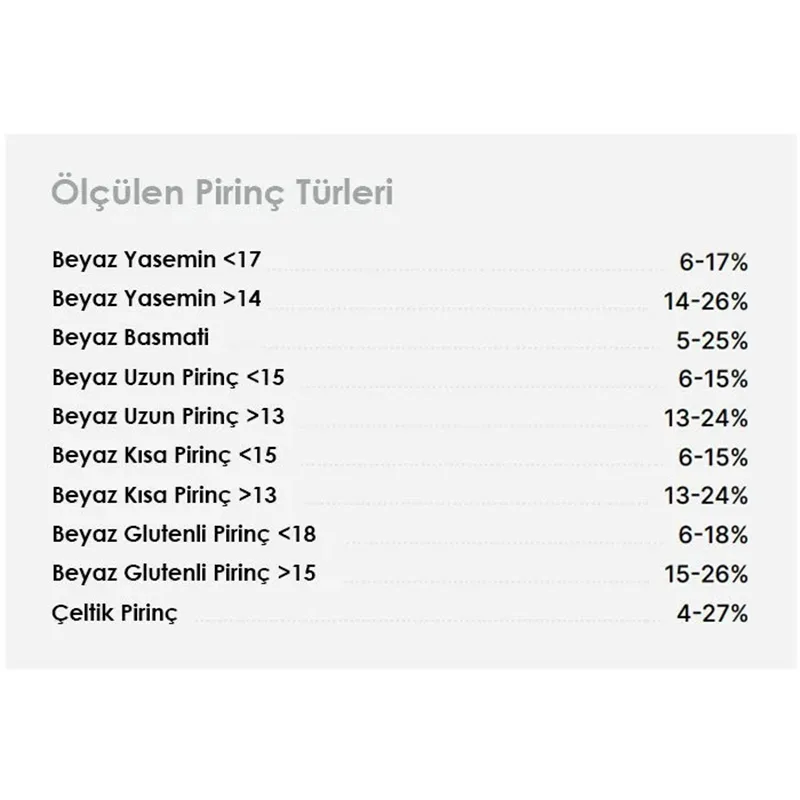
Task: Select the Beyaz Uzun Pirinç >13 label
Action: click(x=168, y=417)
